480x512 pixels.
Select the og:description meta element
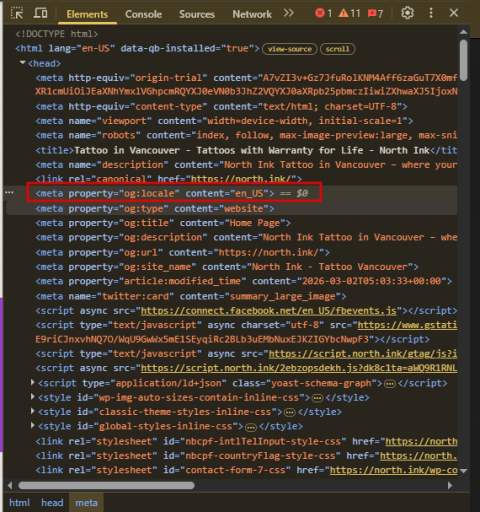(x=246, y=237)
